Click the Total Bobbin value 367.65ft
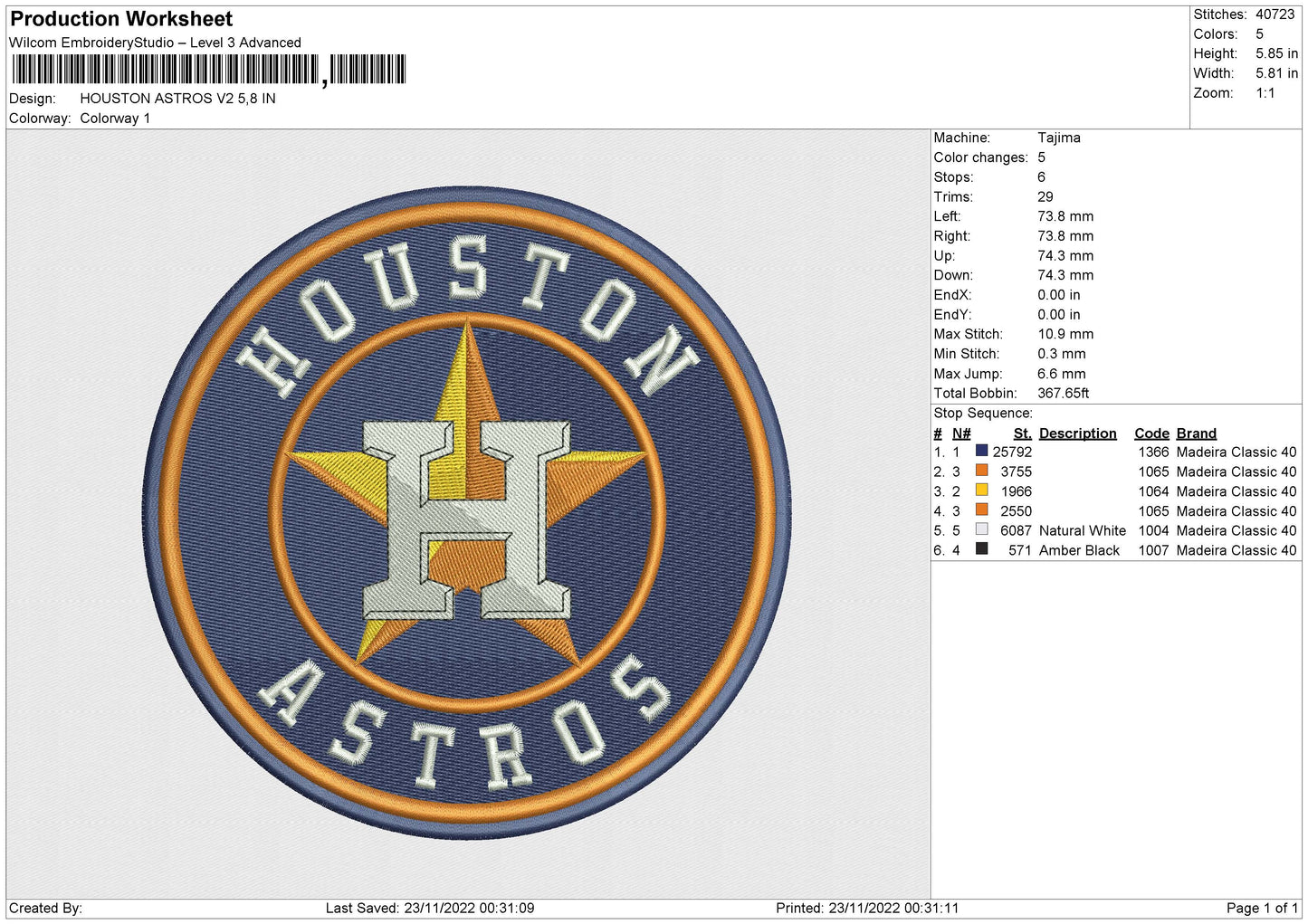The width and height of the screenshot is (1308, 924). [x=1063, y=393]
